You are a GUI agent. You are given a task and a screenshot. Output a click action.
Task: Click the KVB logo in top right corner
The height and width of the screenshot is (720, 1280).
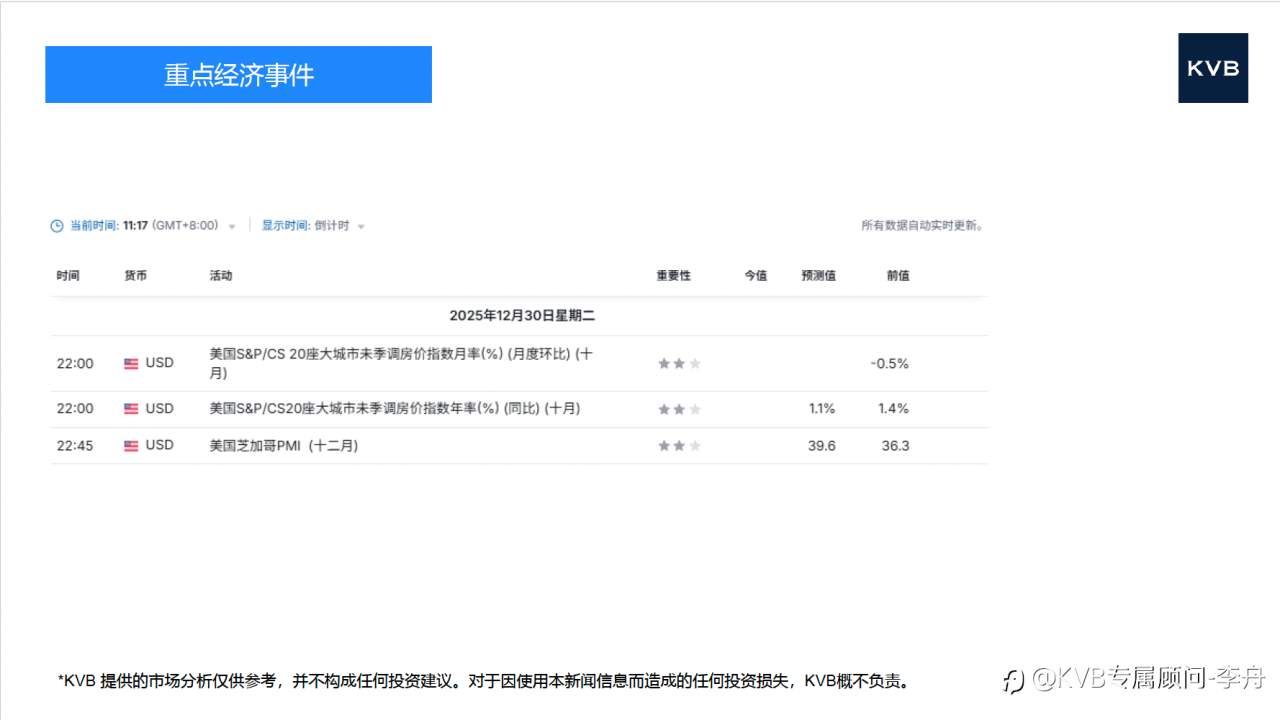[x=1213, y=68]
